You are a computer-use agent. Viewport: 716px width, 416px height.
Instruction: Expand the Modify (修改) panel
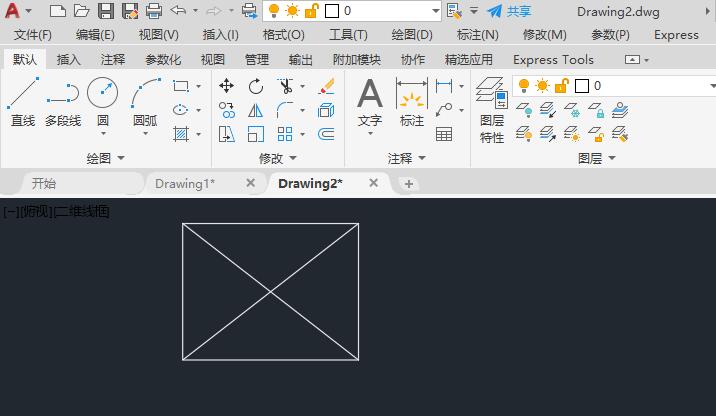[x=278, y=158]
